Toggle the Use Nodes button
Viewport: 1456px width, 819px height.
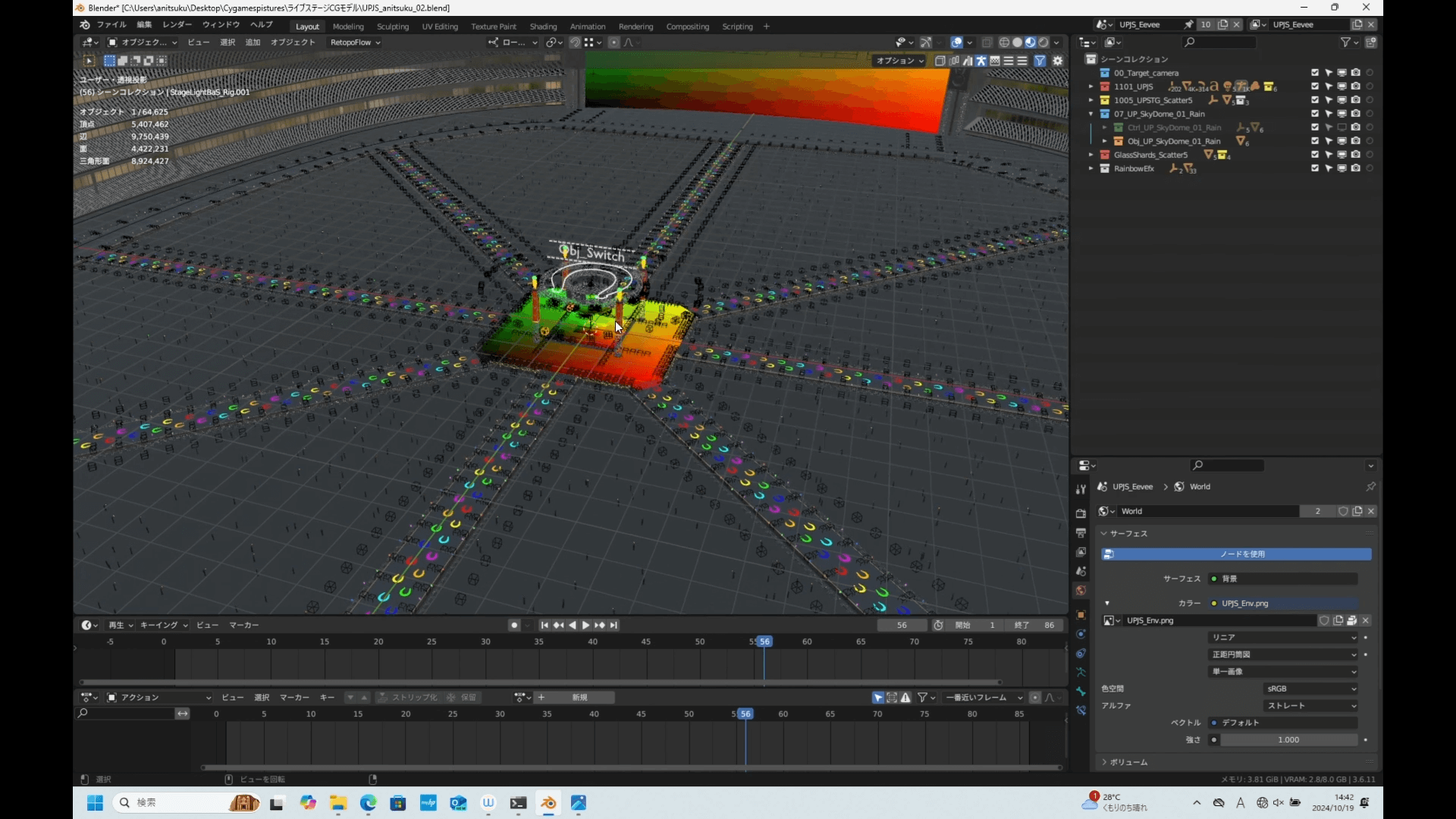[1236, 554]
